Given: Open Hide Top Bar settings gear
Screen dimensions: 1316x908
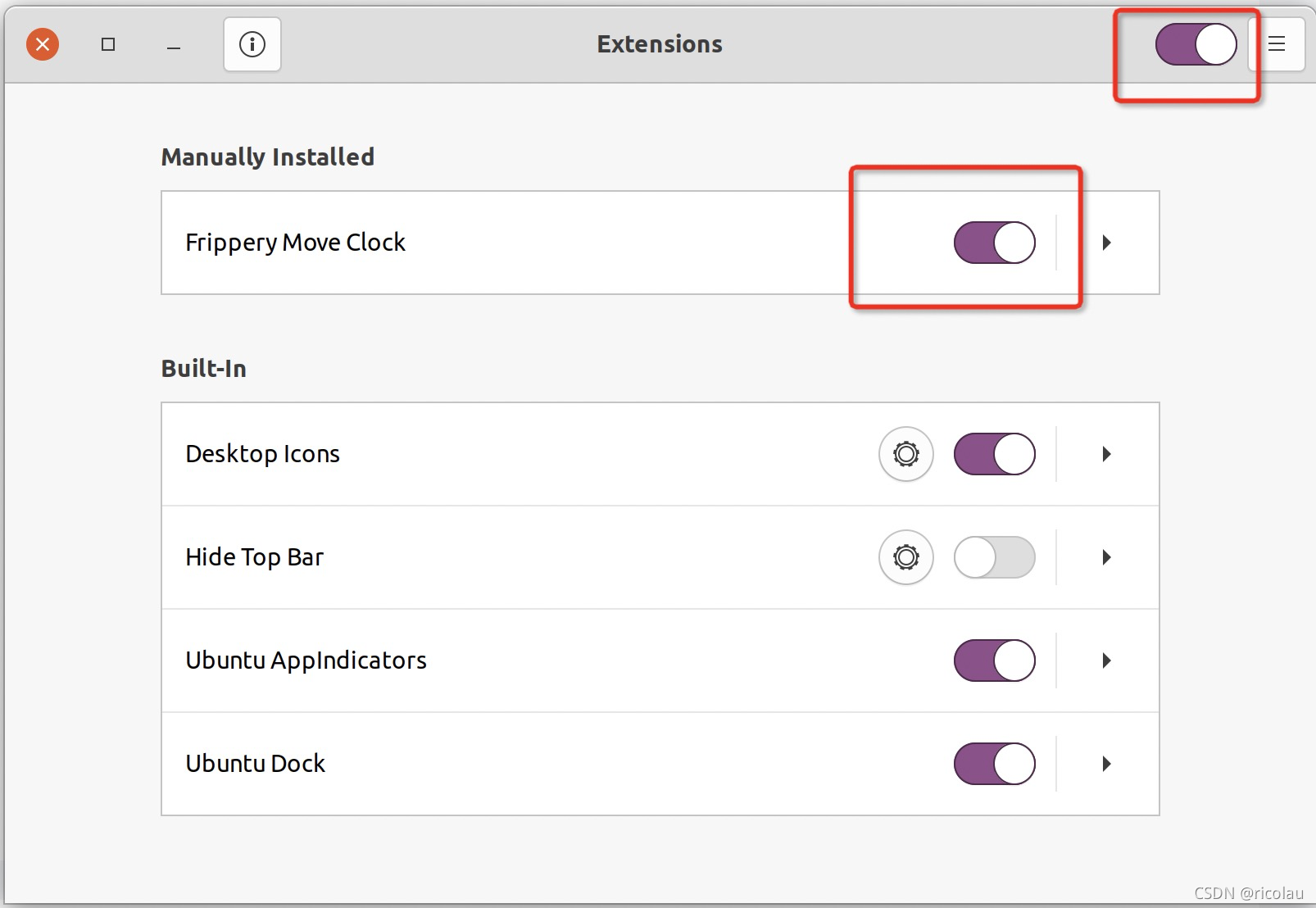Looking at the screenshot, I should tap(906, 557).
